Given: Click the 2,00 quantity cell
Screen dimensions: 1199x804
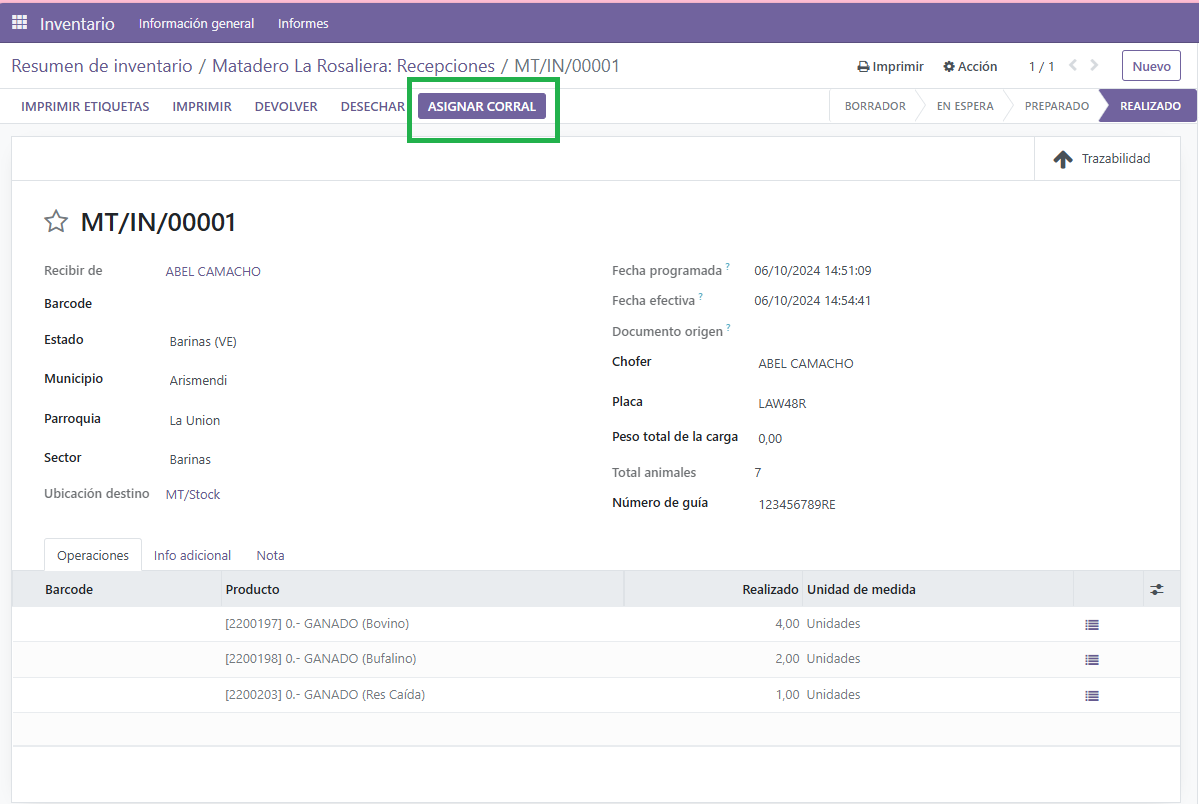Looking at the screenshot, I should [787, 659].
